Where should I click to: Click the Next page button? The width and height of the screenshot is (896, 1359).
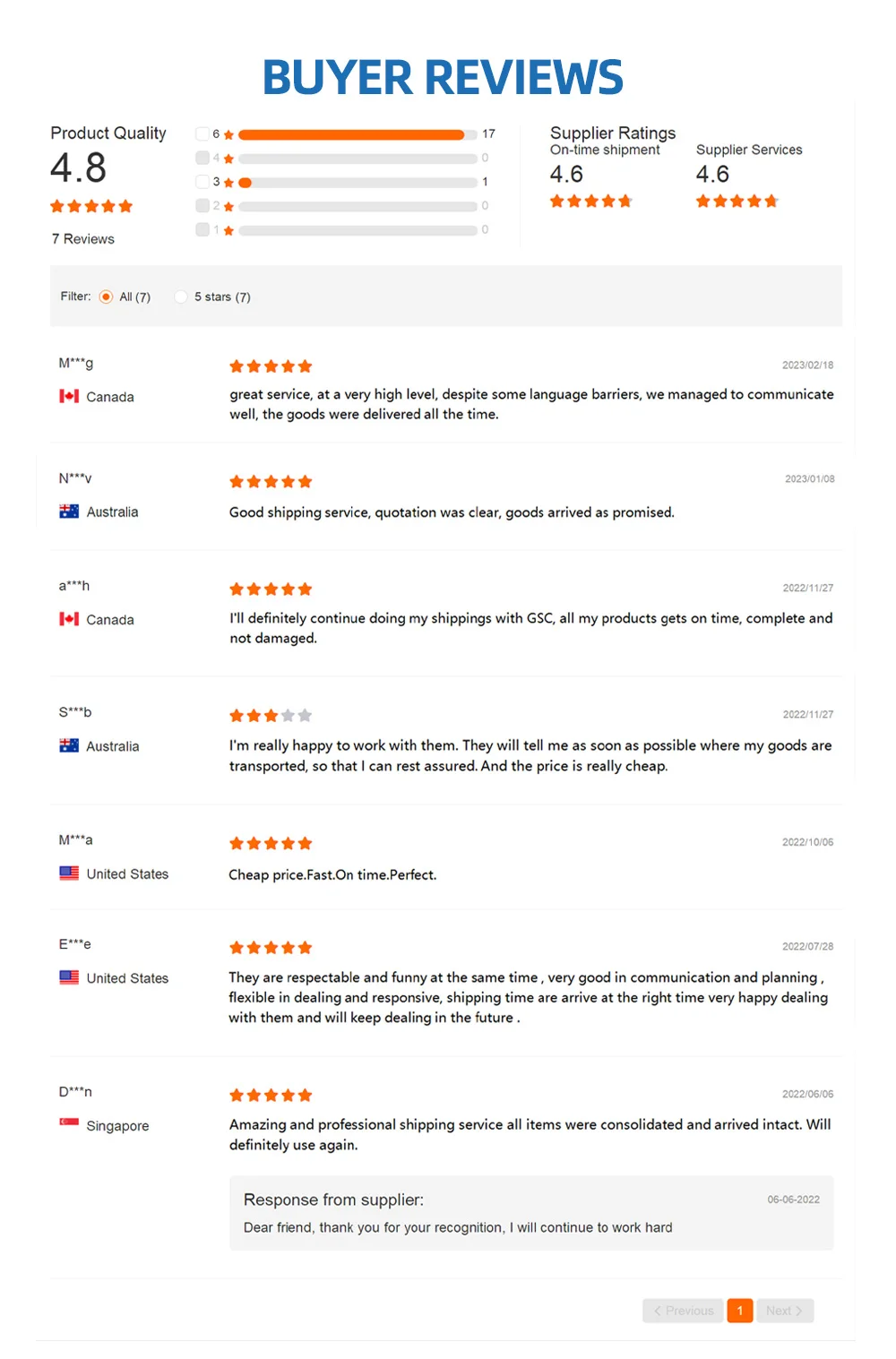coord(784,1311)
